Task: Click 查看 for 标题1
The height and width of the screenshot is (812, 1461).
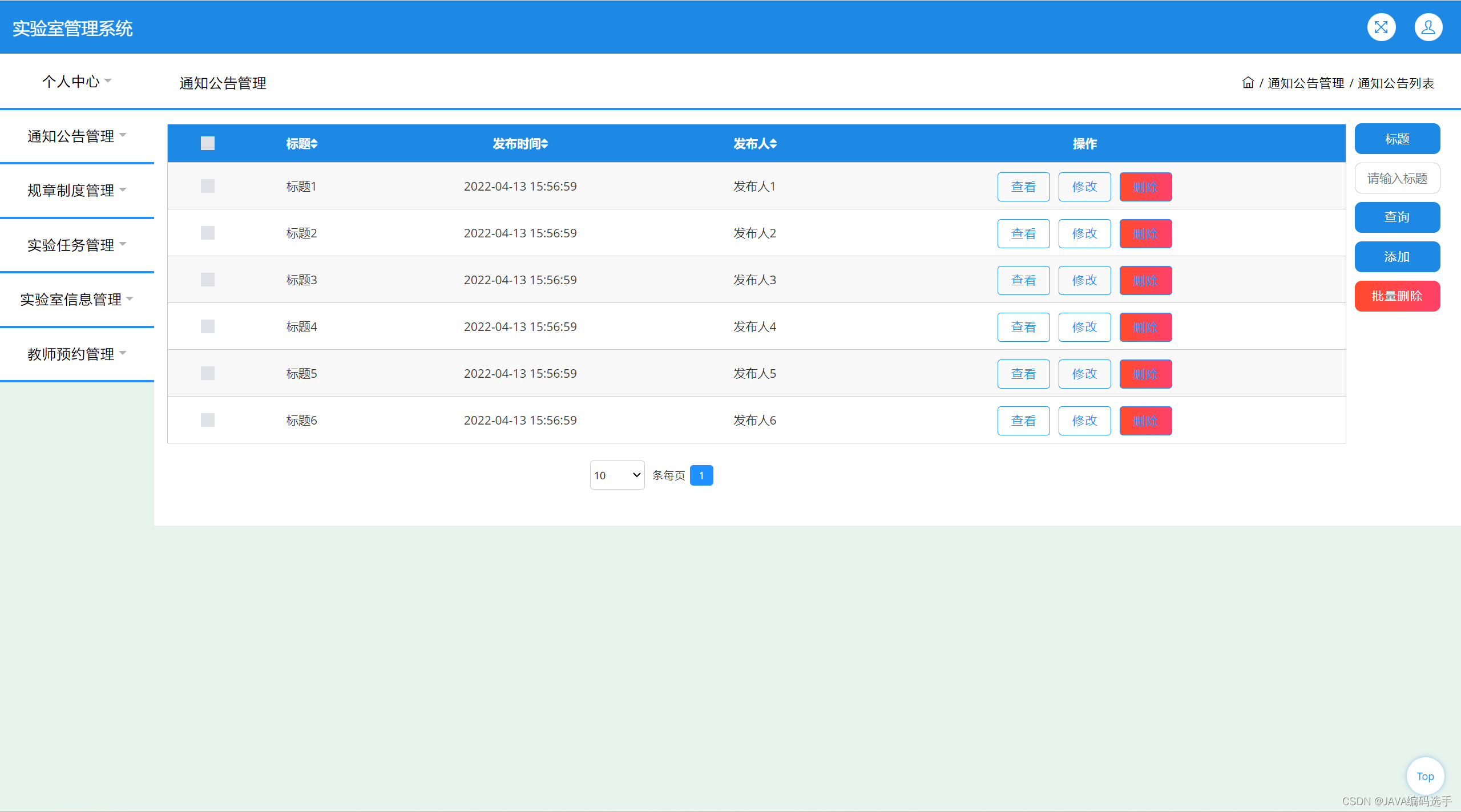Action: pos(1024,187)
